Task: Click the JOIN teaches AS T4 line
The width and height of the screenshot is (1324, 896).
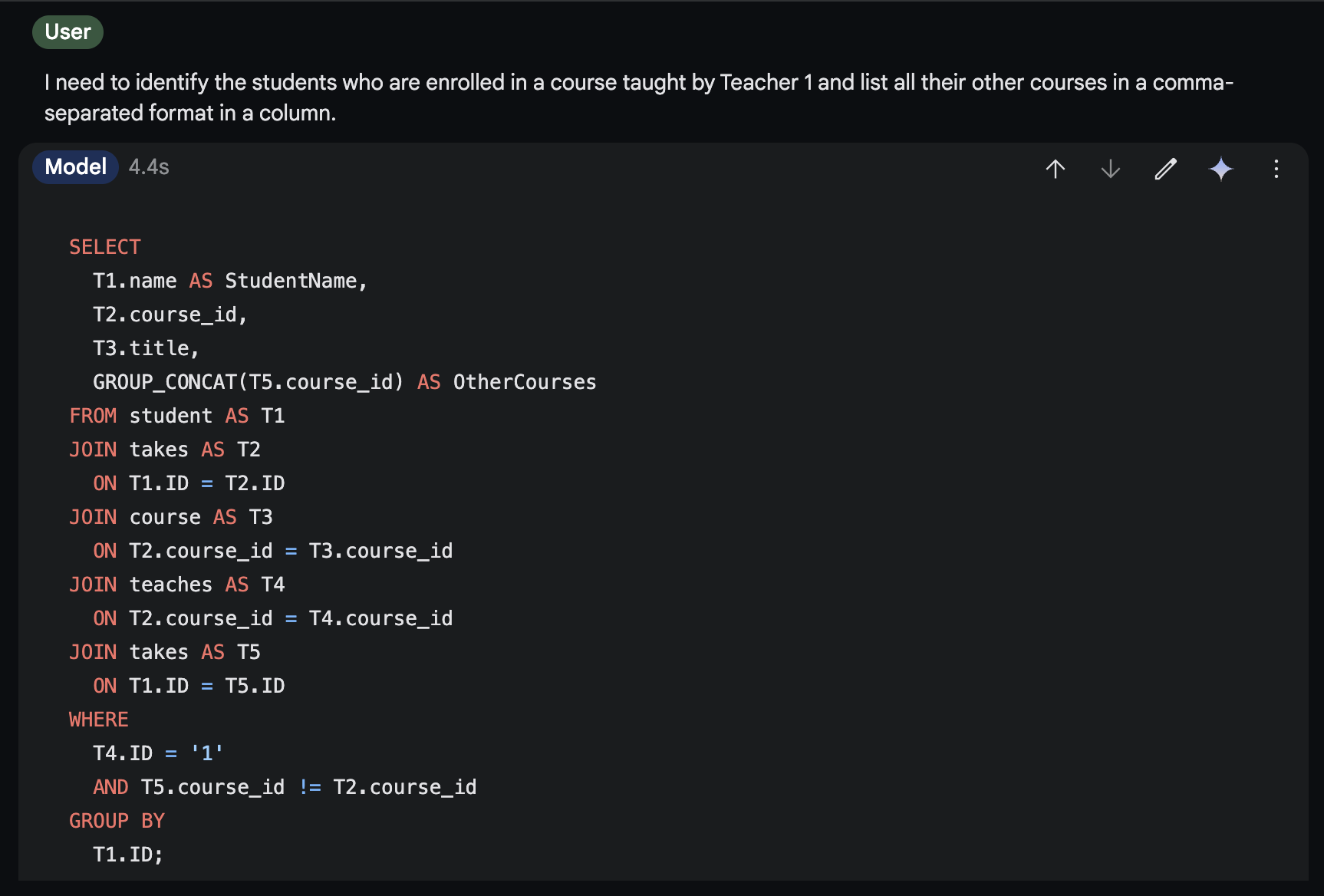Action: pyautogui.click(x=177, y=585)
